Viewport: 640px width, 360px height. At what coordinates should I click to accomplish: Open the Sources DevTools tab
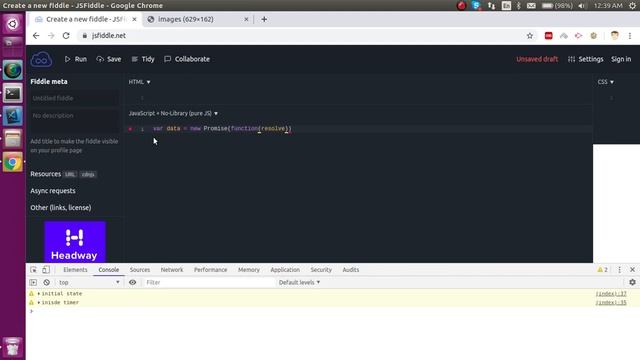[140, 270]
